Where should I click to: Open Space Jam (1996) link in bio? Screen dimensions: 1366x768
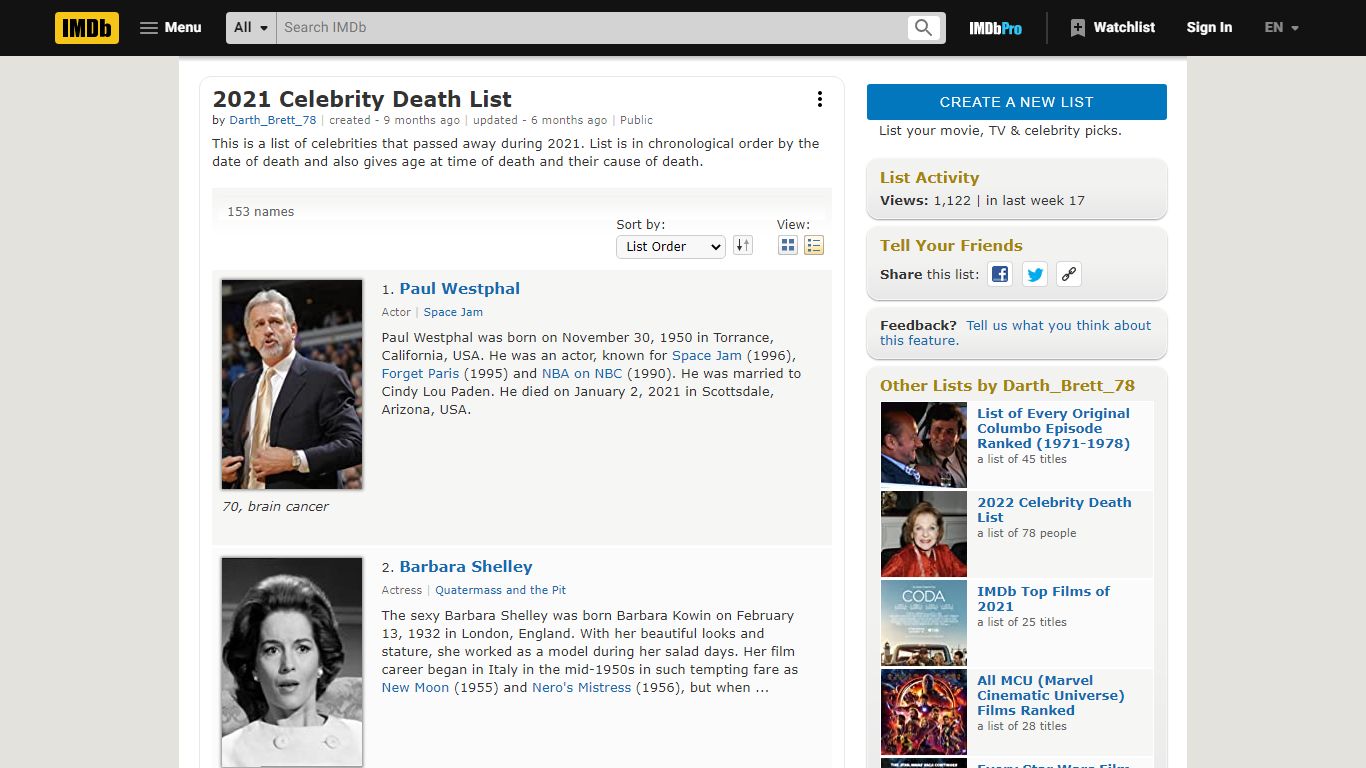tap(707, 355)
